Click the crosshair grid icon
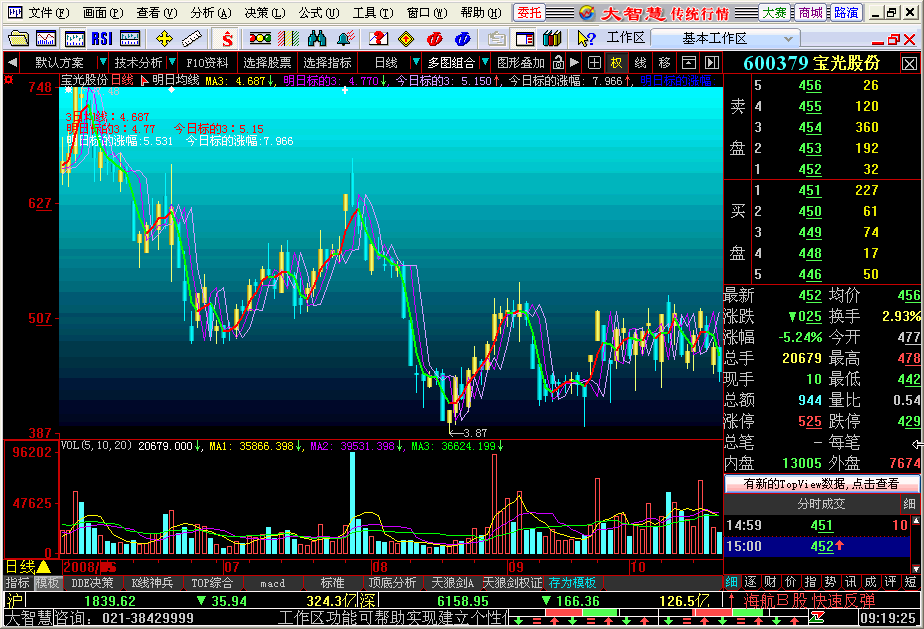Image resolution: width=924 pixels, height=629 pixels. click(594, 62)
